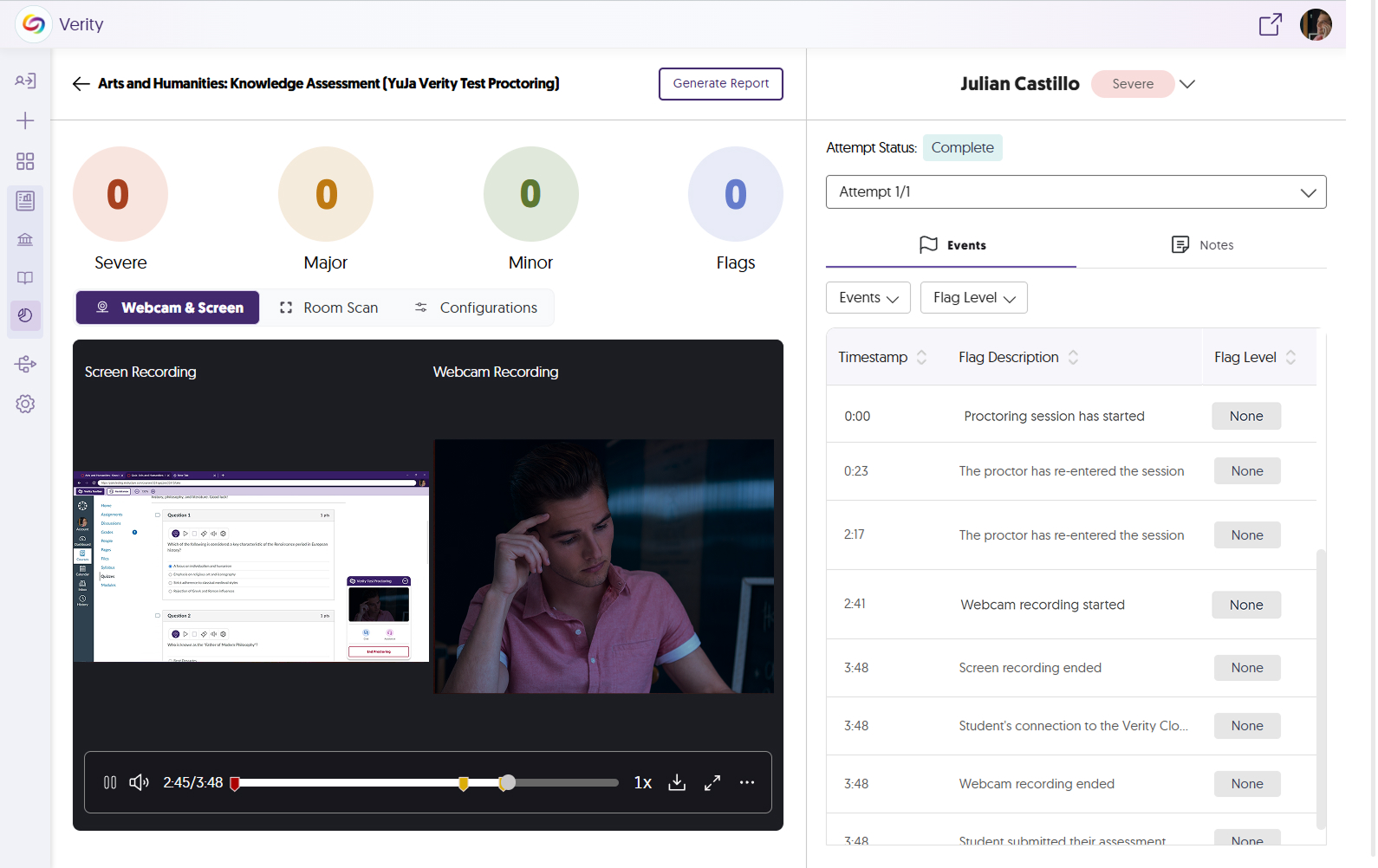Screen dimensions: 1378x868
Task: Download the proctoring recording
Action: tap(677, 782)
